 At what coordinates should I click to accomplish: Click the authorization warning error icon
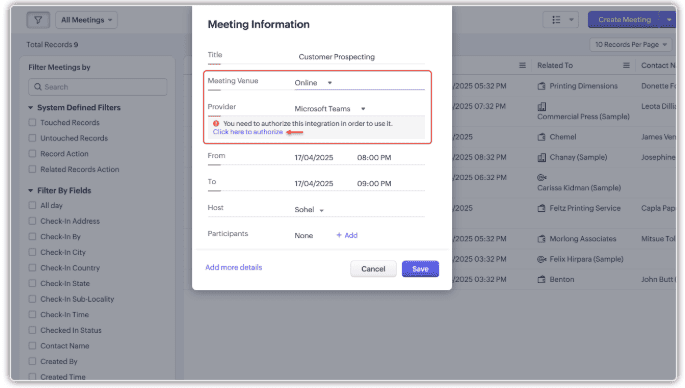(x=216, y=124)
